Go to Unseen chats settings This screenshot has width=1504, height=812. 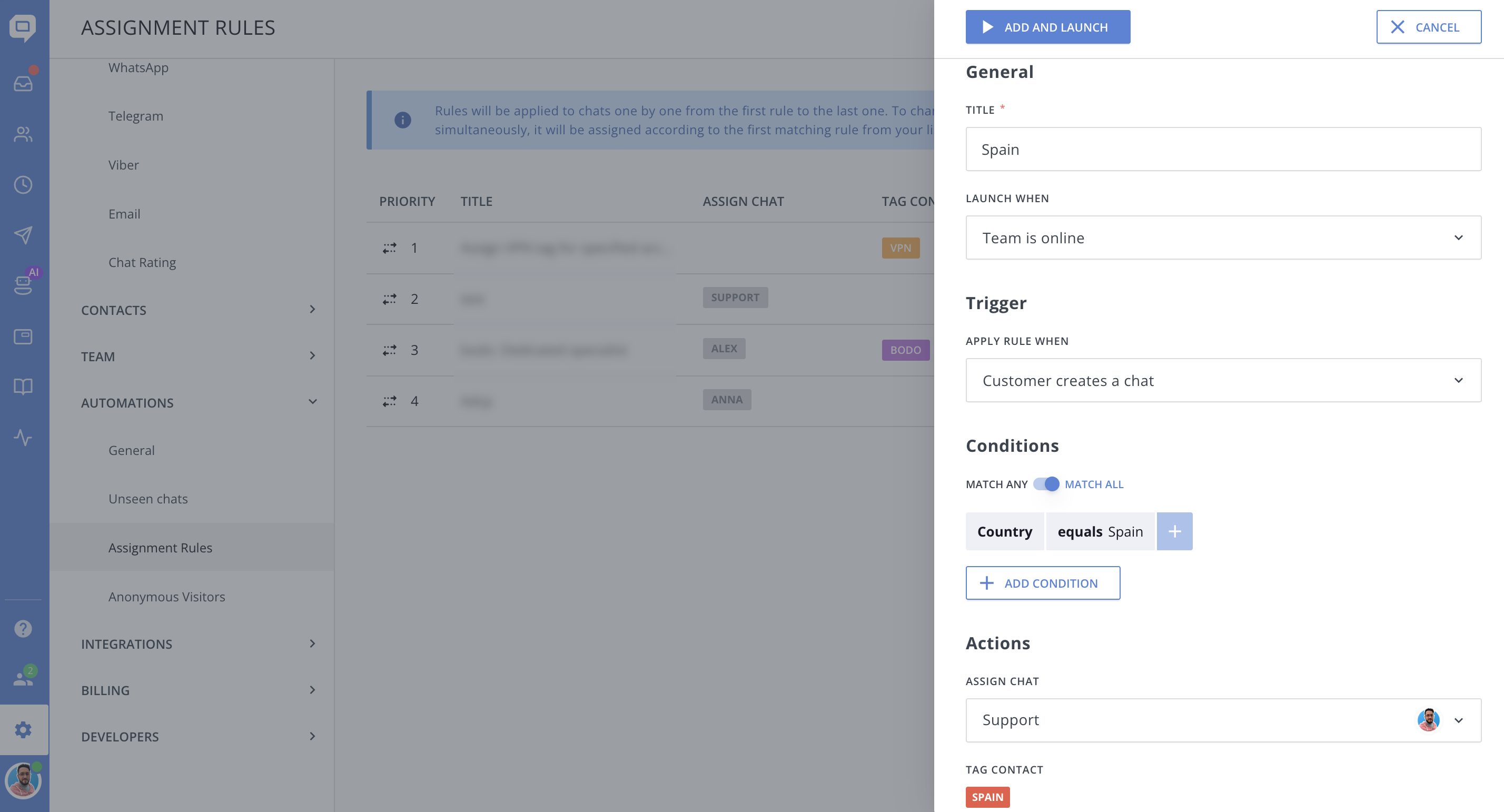click(x=147, y=499)
